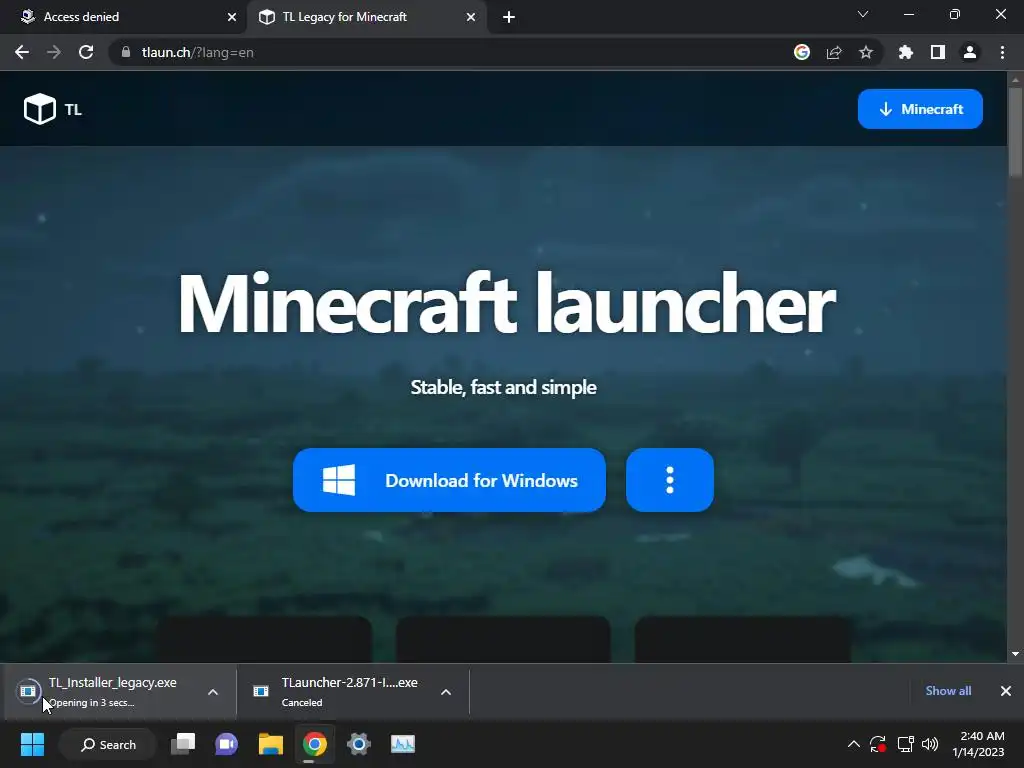Open the network tray icon
This screenshot has width=1024, height=768.
905,744
